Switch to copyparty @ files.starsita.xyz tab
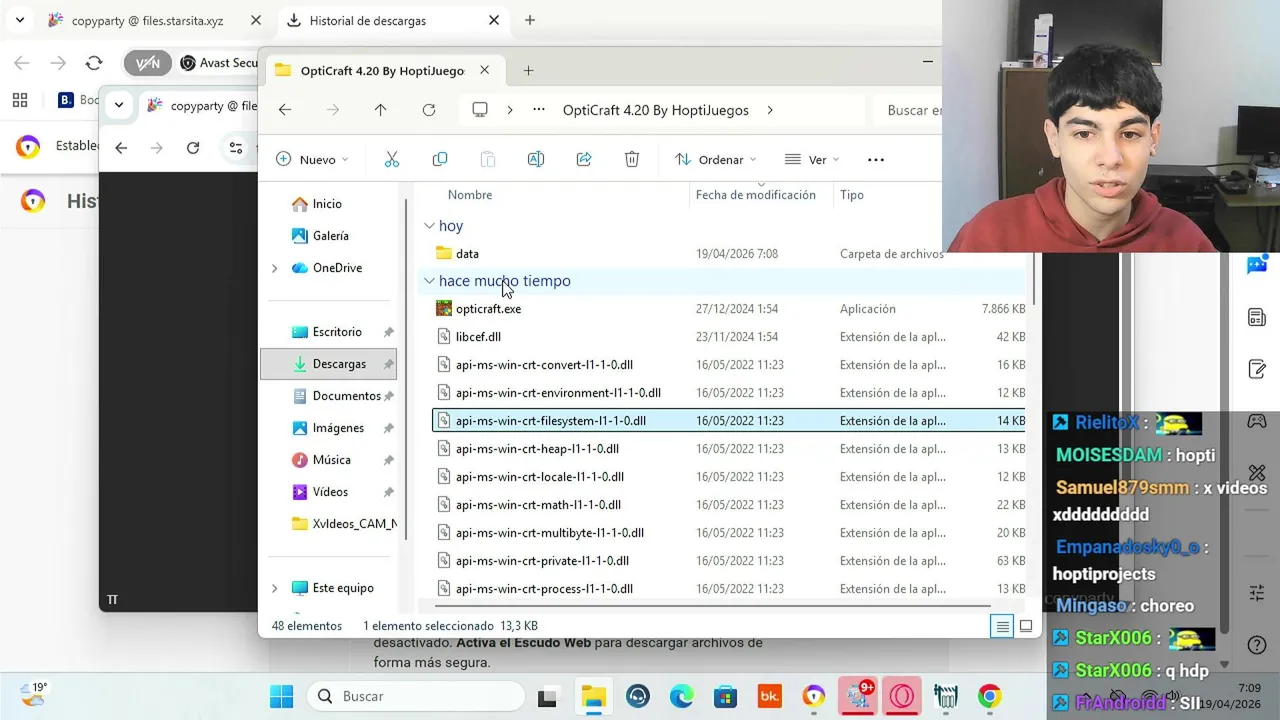Screen dimensions: 1280x720 coord(148,20)
